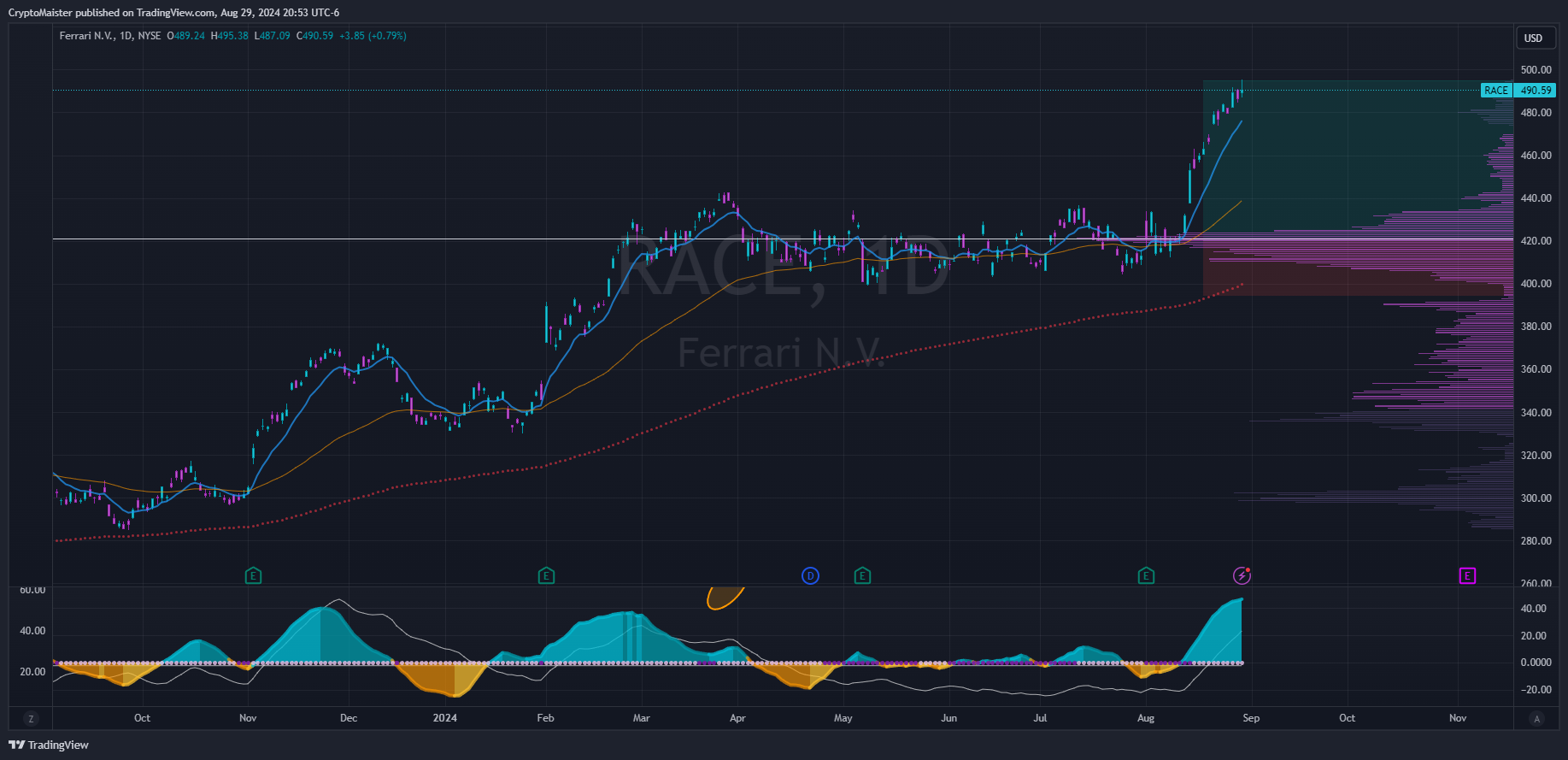The width and height of the screenshot is (1568, 760).
Task: Select the close value C490.59
Action: [315, 36]
